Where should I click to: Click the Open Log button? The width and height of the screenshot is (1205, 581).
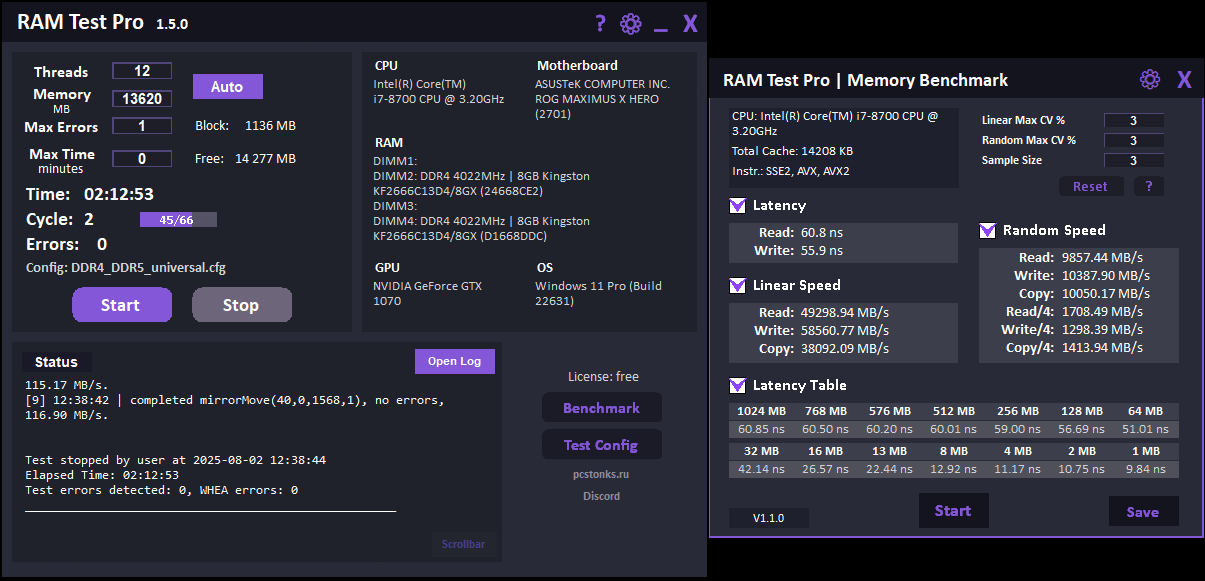coord(454,361)
